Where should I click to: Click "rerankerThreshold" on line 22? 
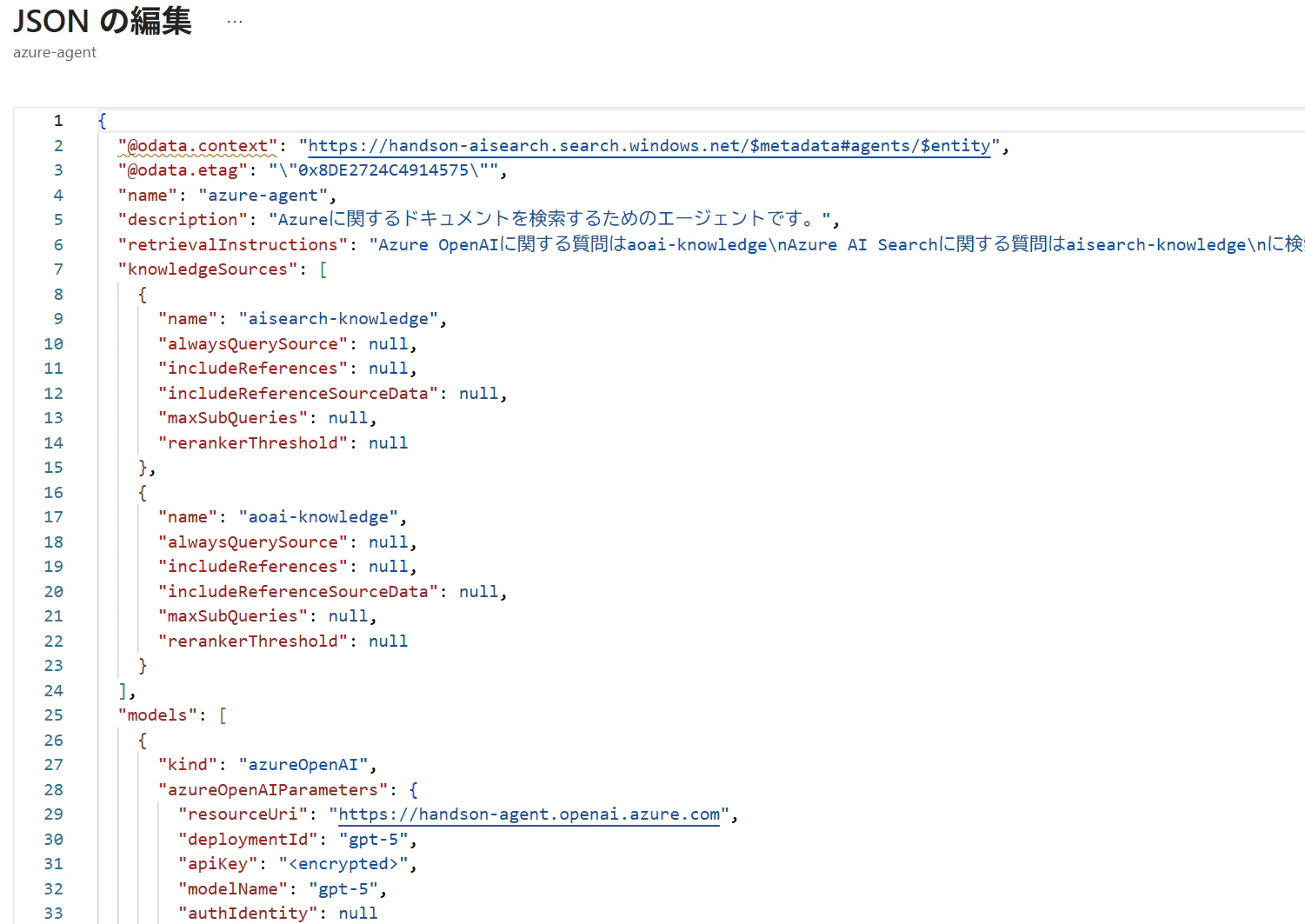tap(253, 641)
